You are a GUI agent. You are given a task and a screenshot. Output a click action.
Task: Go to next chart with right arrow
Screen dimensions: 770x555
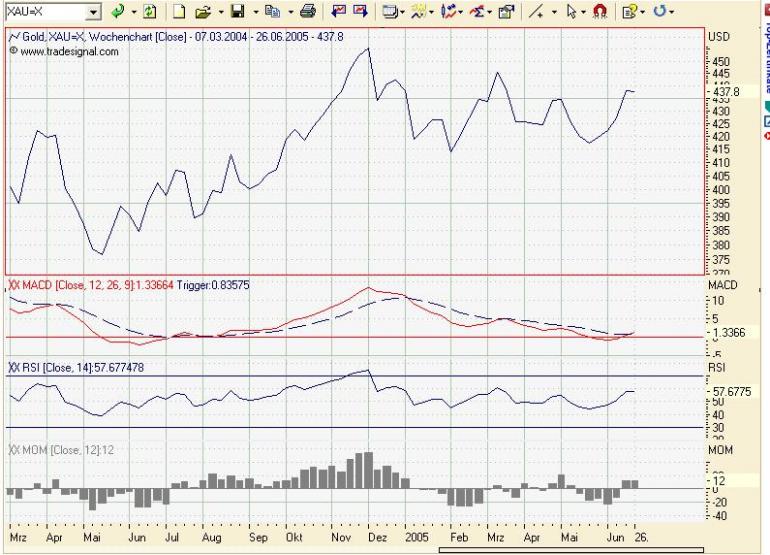pyautogui.click(x=360, y=11)
